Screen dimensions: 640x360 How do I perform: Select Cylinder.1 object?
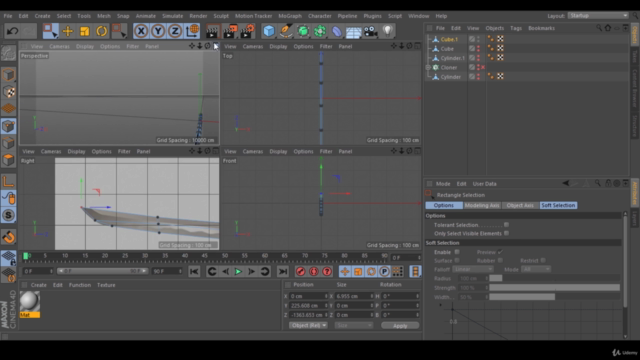click(x=453, y=58)
